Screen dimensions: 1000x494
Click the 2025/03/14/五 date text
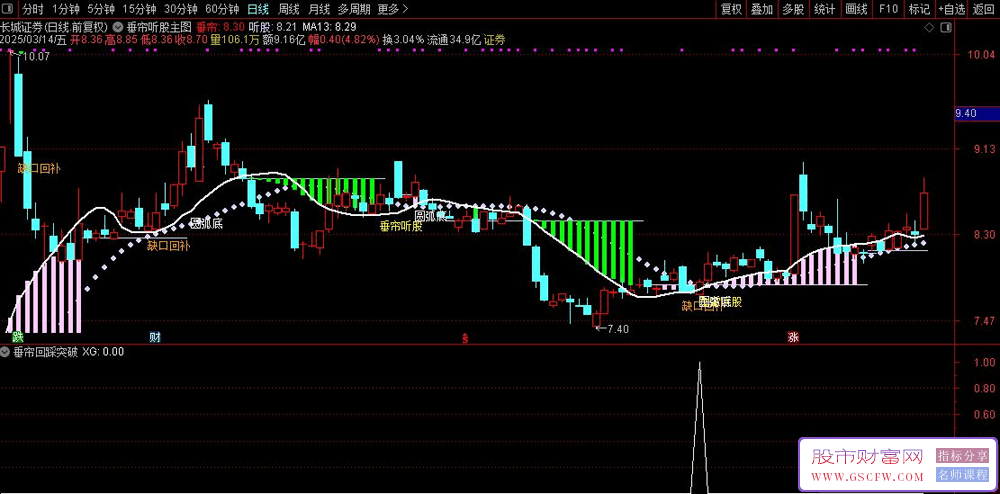coord(34,40)
